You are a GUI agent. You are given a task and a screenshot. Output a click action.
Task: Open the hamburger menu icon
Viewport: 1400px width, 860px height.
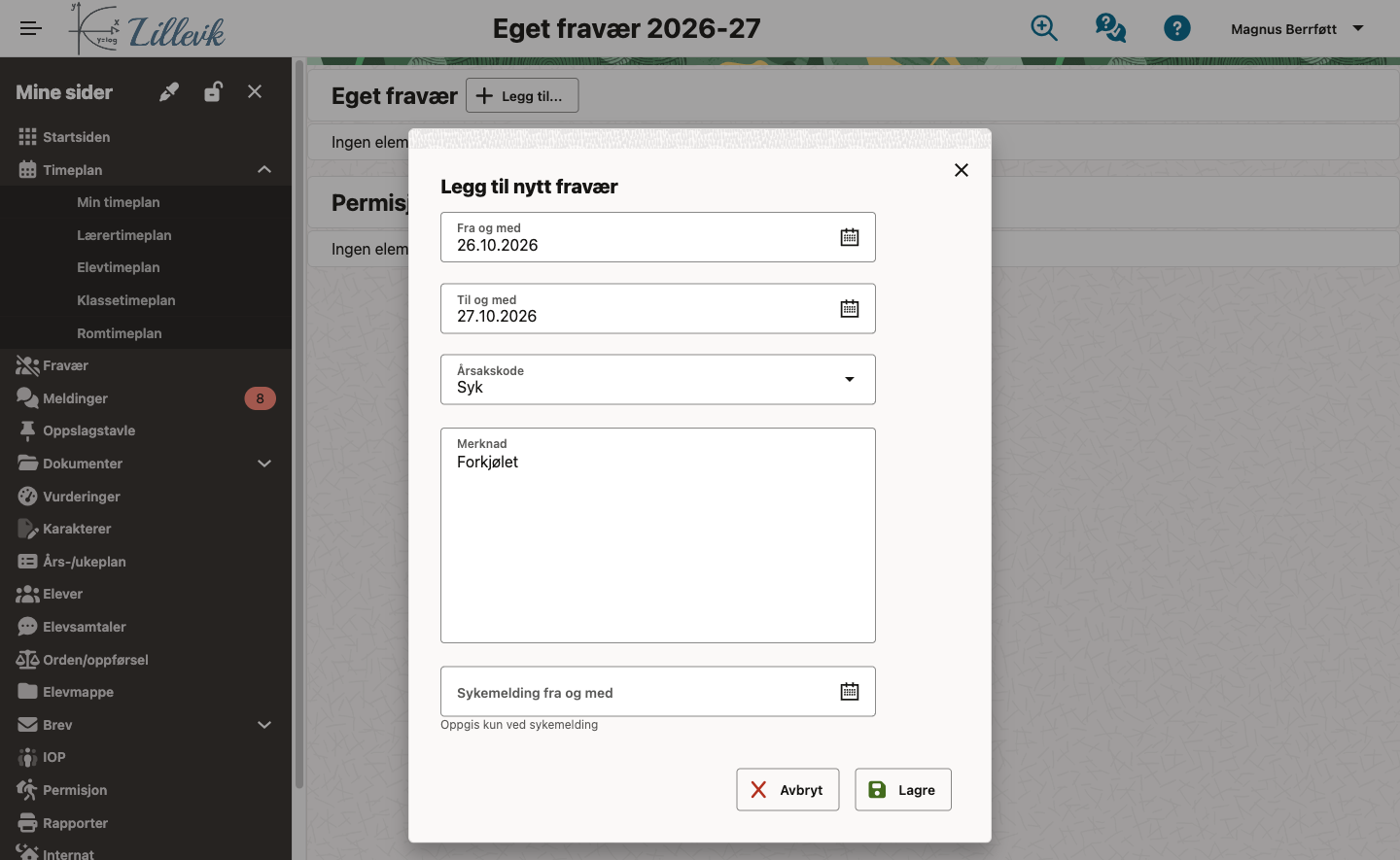(31, 28)
